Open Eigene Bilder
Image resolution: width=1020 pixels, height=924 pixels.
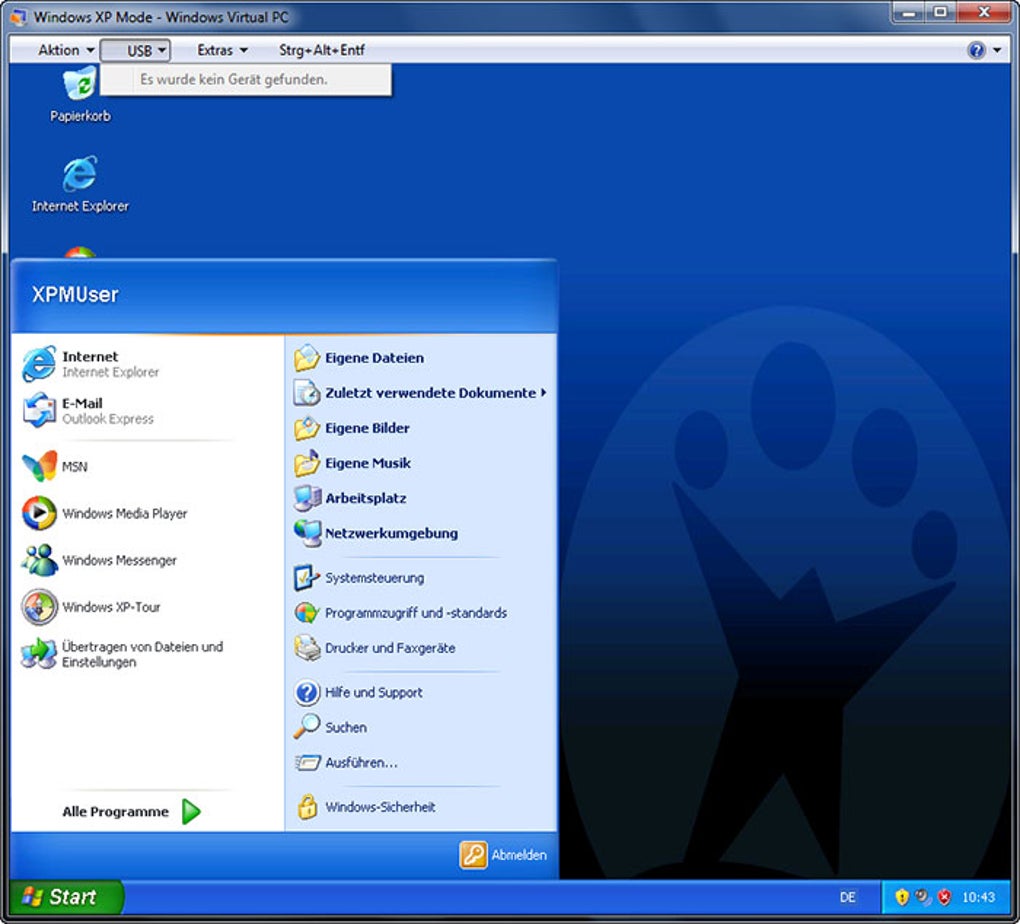click(x=364, y=428)
